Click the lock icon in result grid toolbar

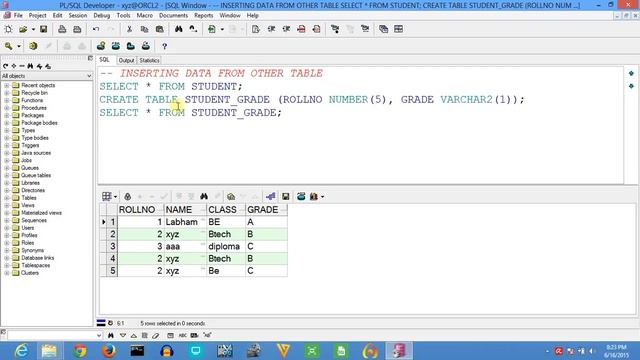tap(127, 196)
